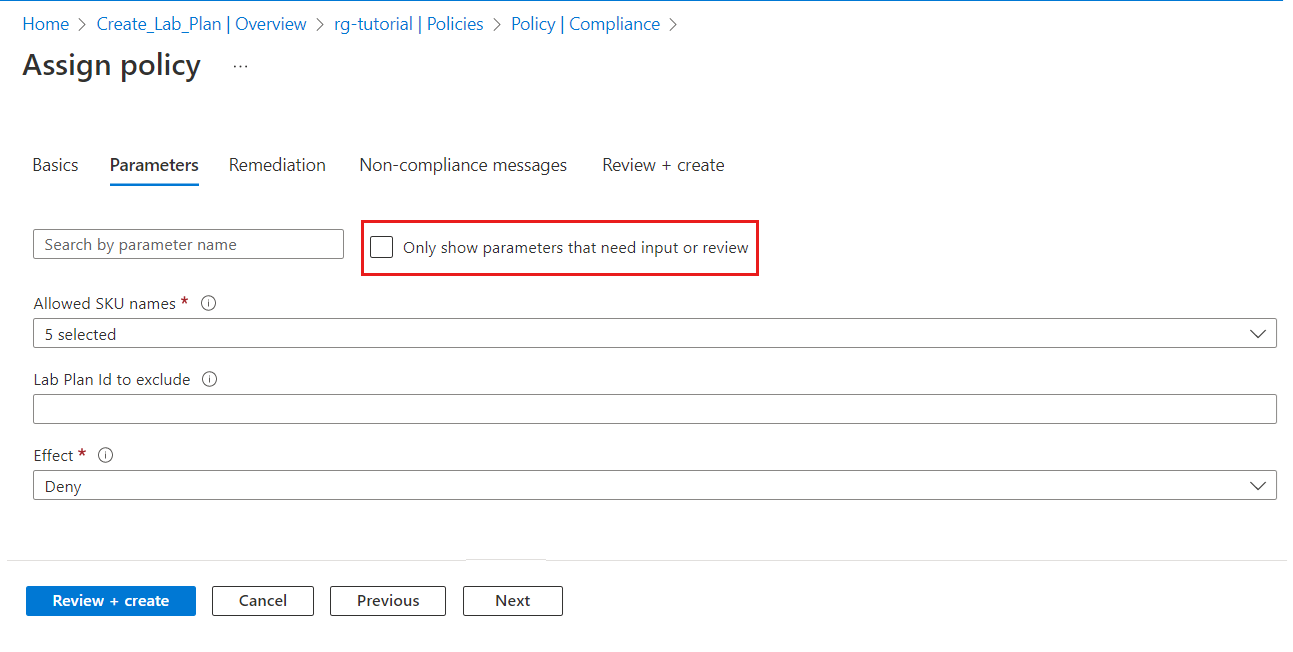Click the Allowed SKU names label

tap(105, 303)
